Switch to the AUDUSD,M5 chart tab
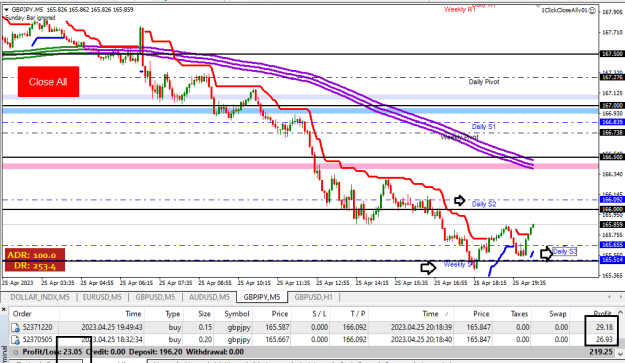 [x=209, y=297]
